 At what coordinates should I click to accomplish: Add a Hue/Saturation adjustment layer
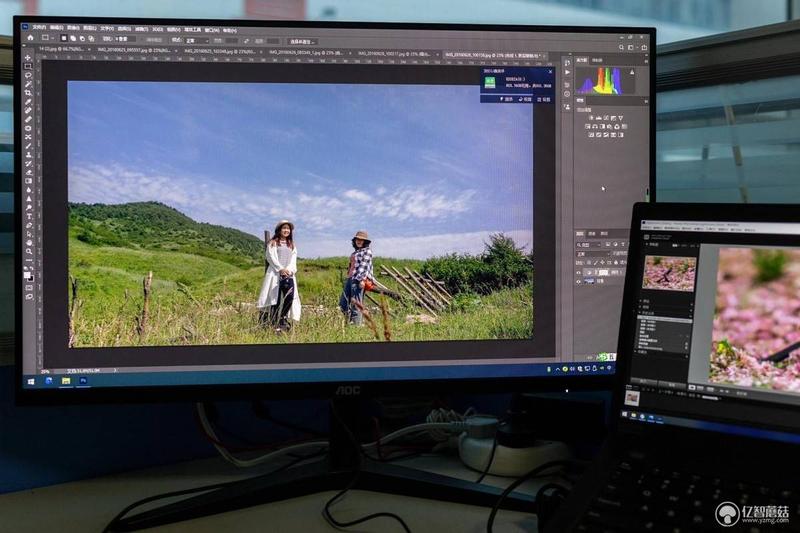588,126
